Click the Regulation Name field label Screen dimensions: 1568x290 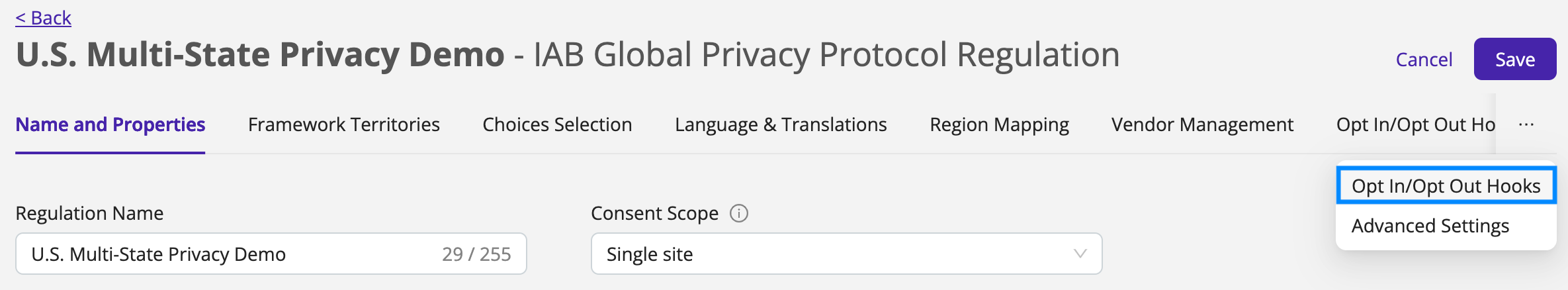tap(89, 213)
